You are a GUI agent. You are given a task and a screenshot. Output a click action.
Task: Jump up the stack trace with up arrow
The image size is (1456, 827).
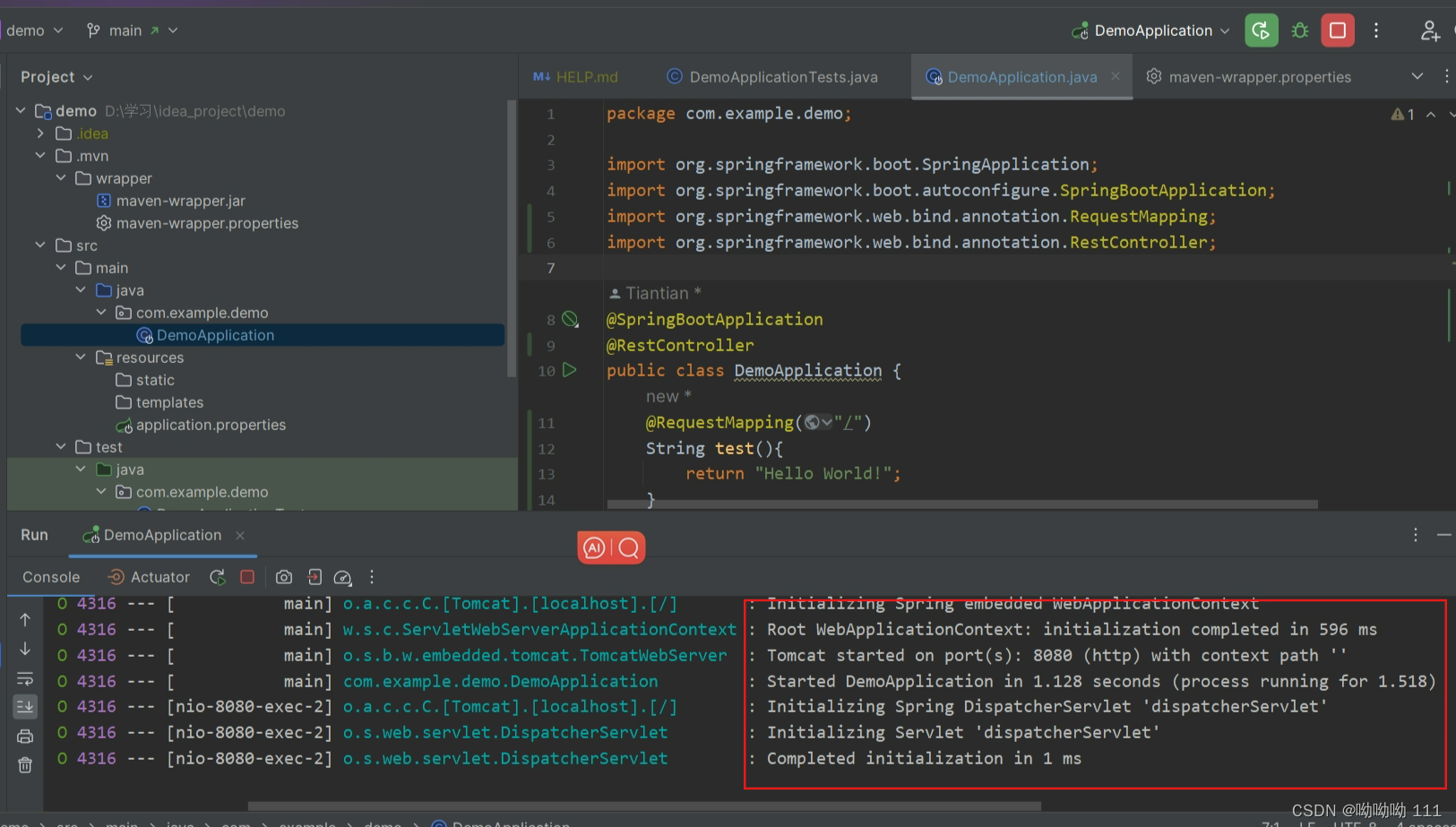[25, 619]
